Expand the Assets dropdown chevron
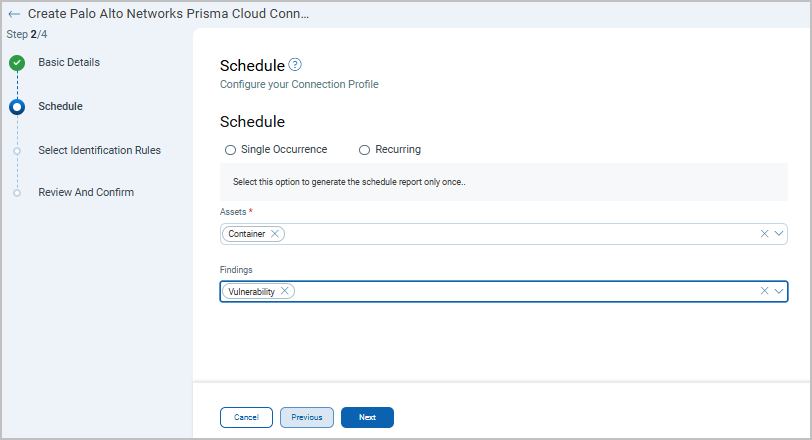 pos(779,234)
